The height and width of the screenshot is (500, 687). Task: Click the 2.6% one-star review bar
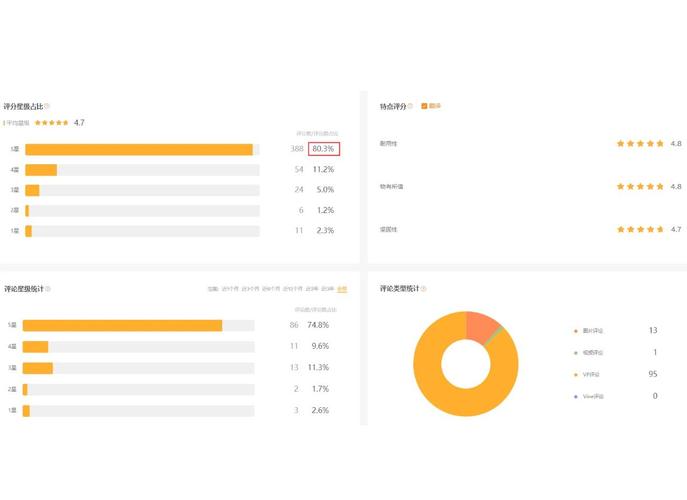[138, 411]
